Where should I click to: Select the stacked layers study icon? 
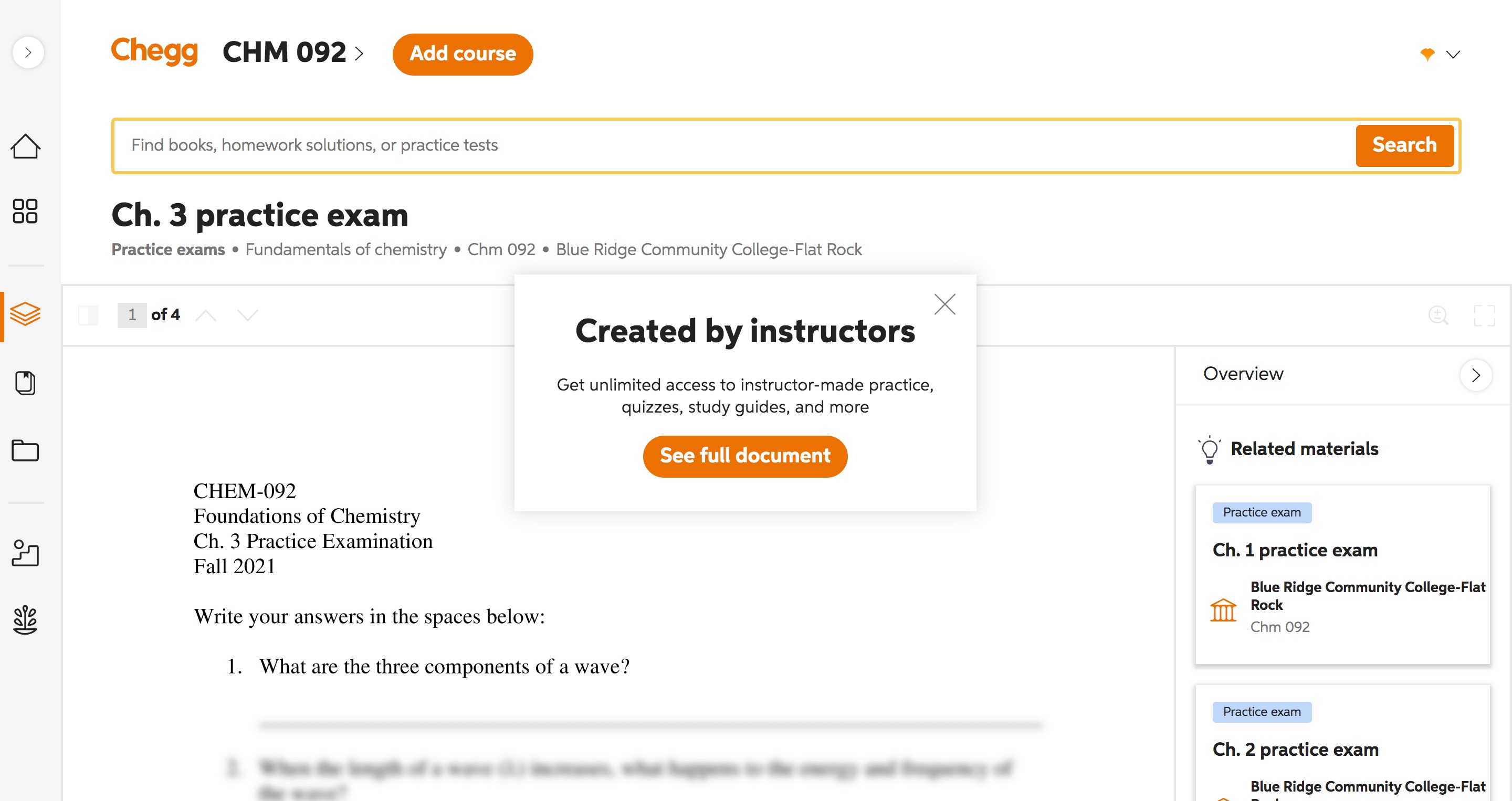coord(25,314)
